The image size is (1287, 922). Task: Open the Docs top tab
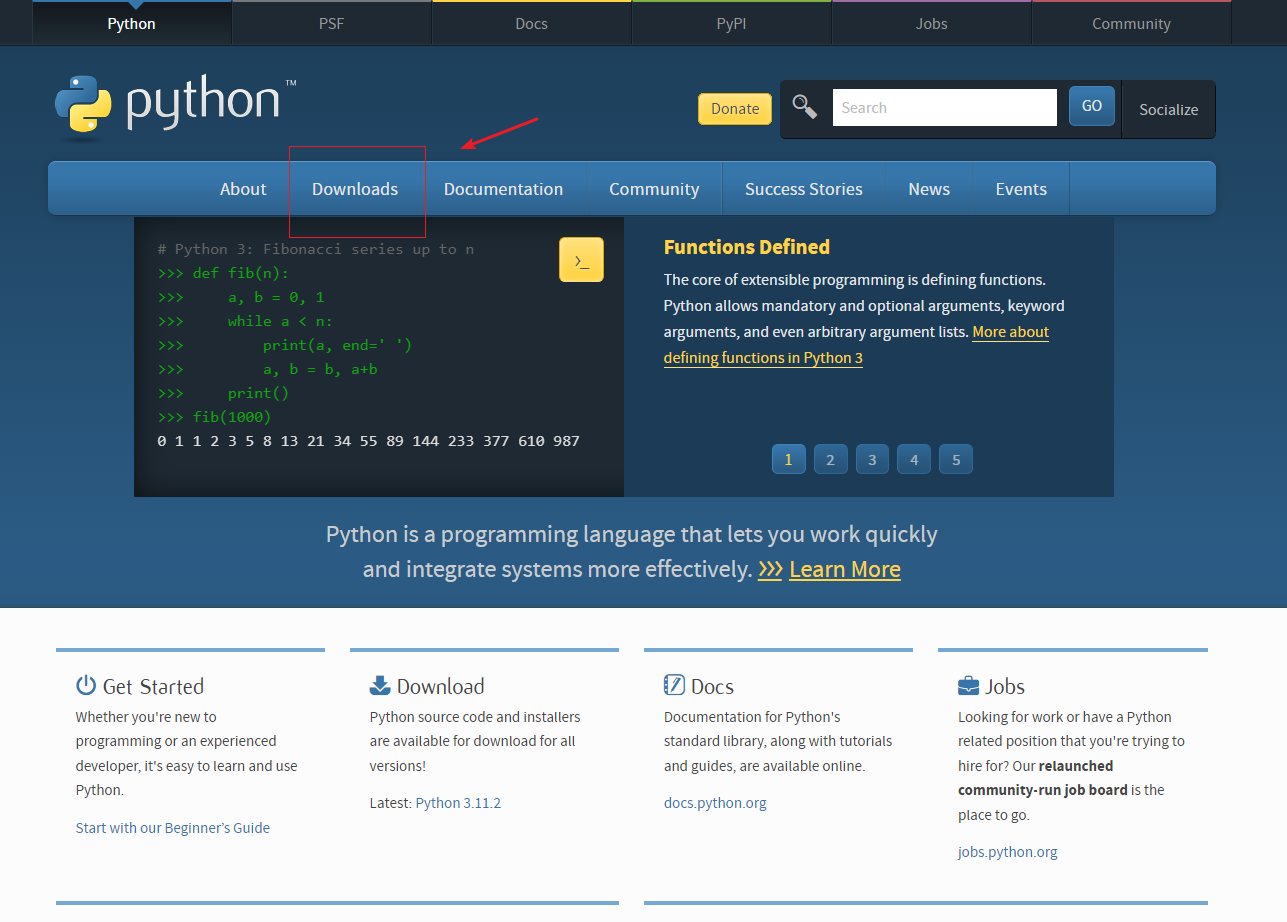(532, 23)
